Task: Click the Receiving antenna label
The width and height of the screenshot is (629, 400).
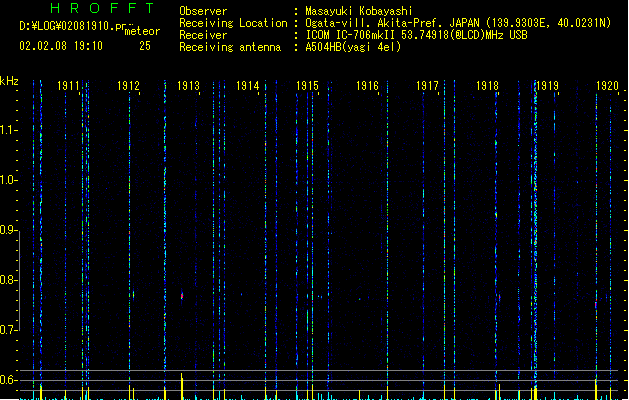Action: pyautogui.click(x=230, y=47)
